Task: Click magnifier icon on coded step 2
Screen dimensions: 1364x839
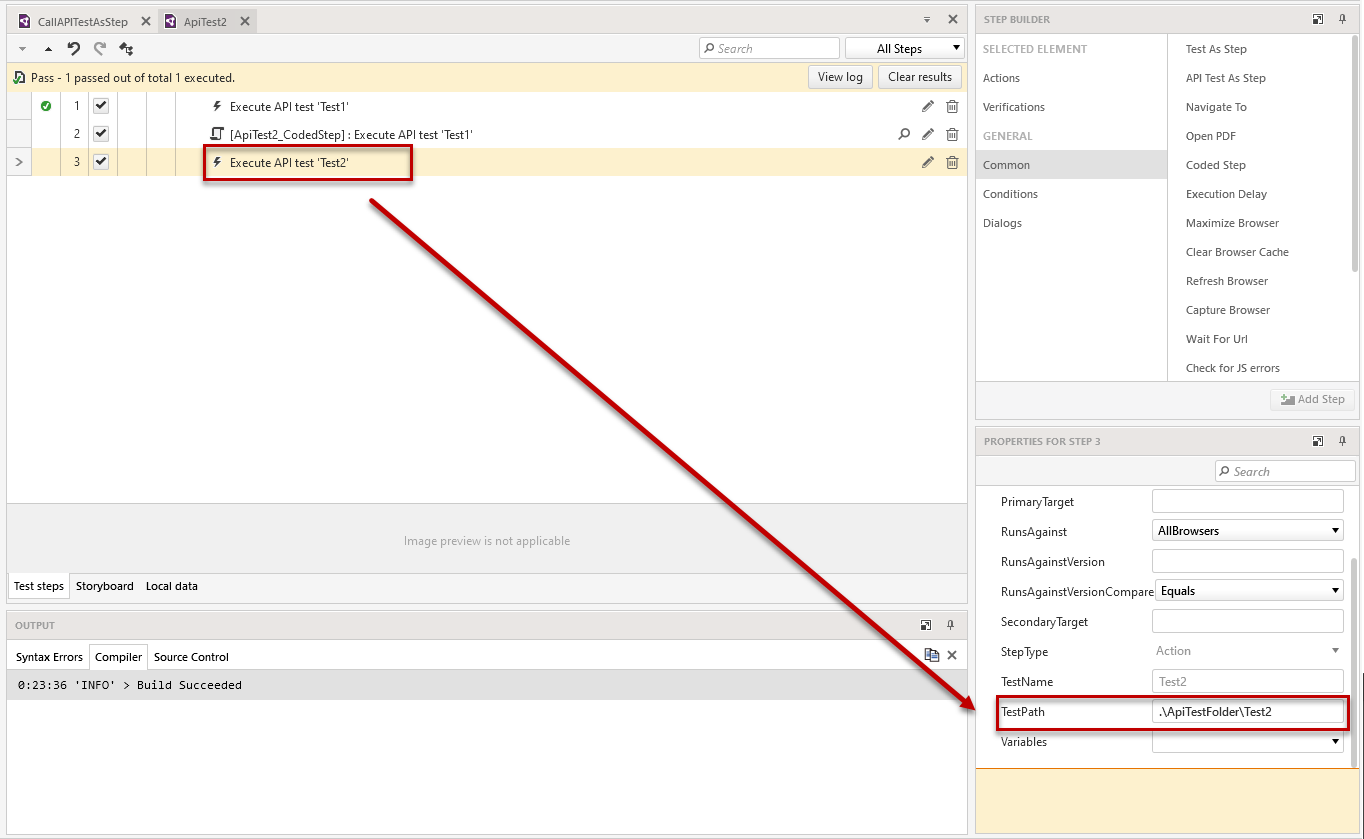Action: [904, 134]
